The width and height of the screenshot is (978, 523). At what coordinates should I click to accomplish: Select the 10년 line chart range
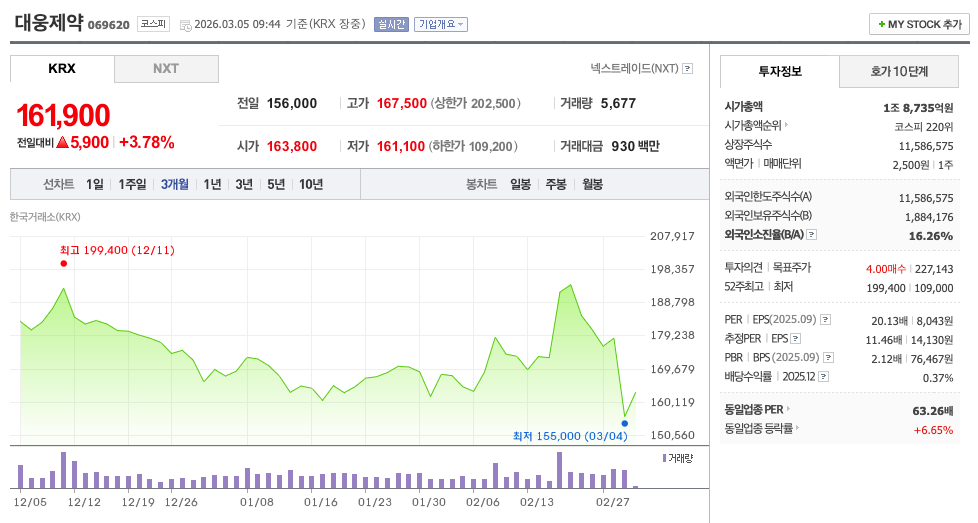click(x=311, y=185)
